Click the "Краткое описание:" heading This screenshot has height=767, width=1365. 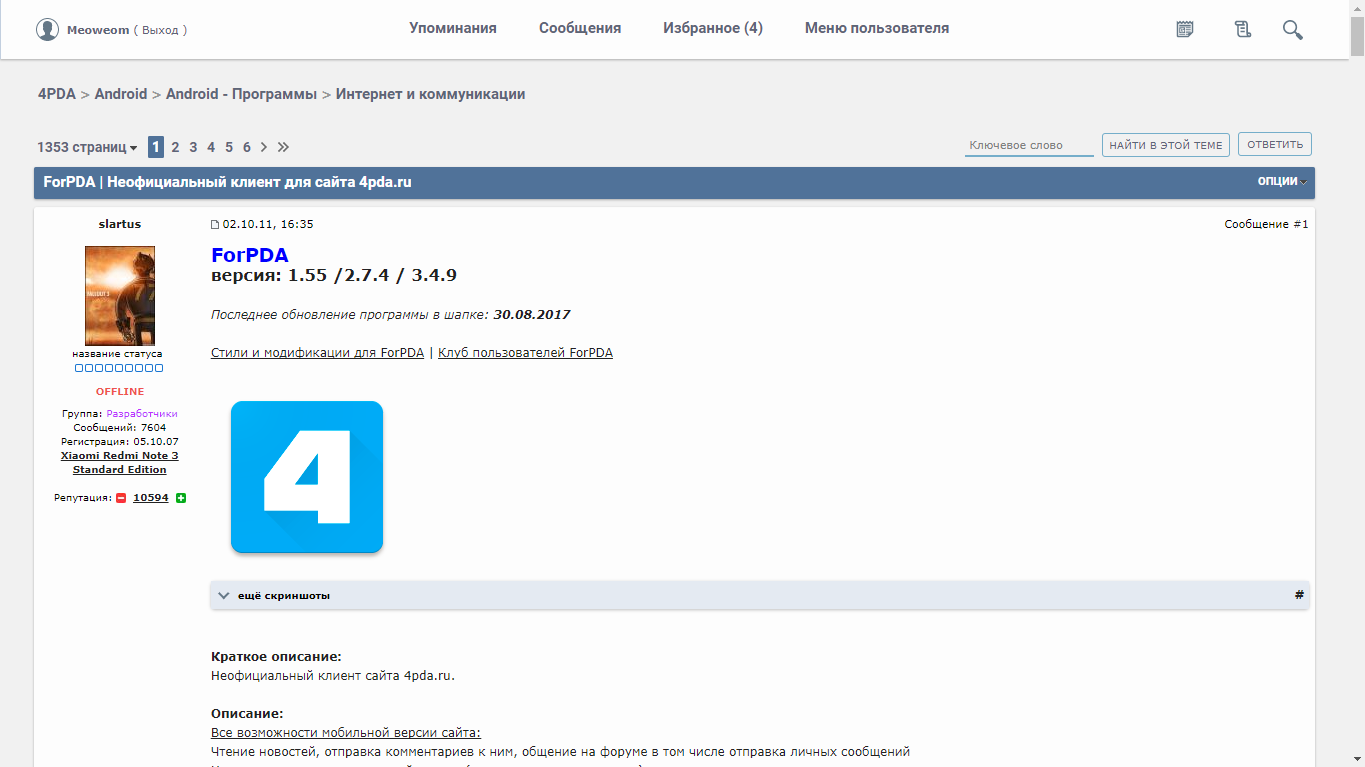(x=276, y=657)
